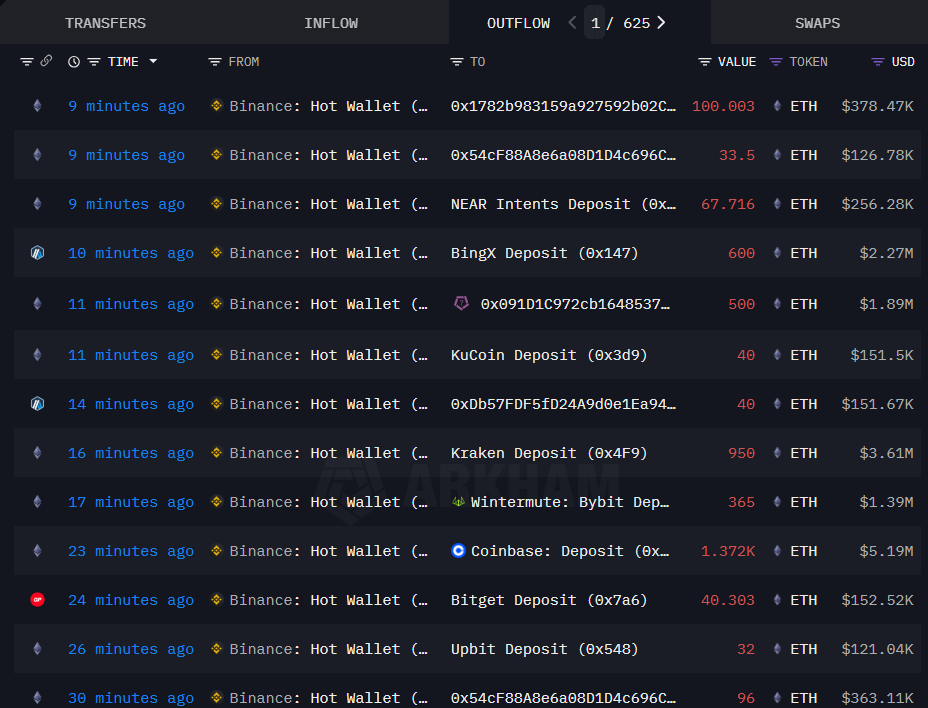Open the 26 minutes ago transaction link
The height and width of the screenshot is (708, 928).
click(131, 649)
